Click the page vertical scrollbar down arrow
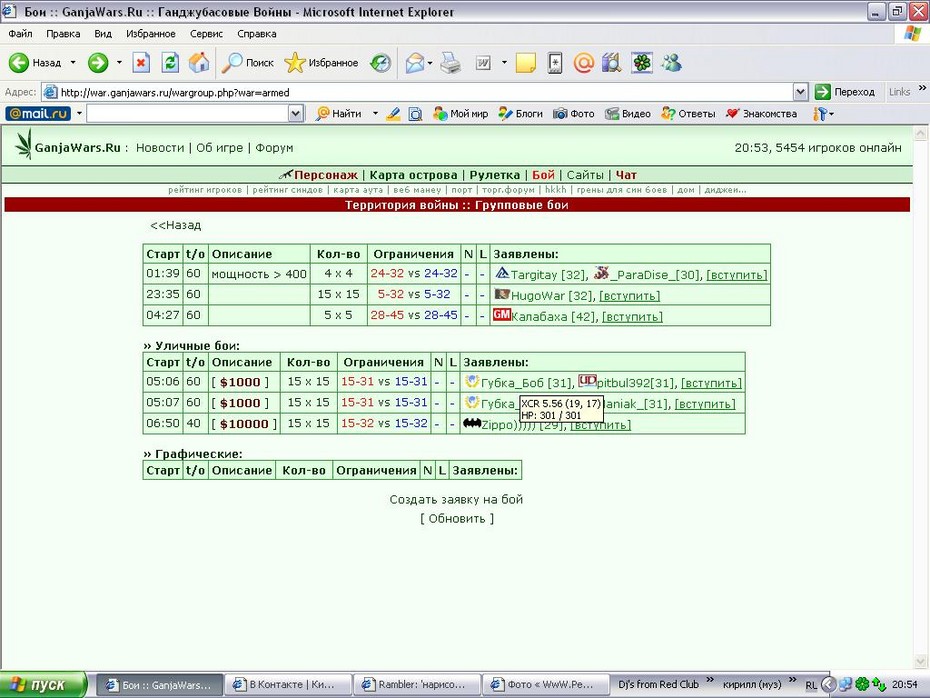 click(x=921, y=661)
